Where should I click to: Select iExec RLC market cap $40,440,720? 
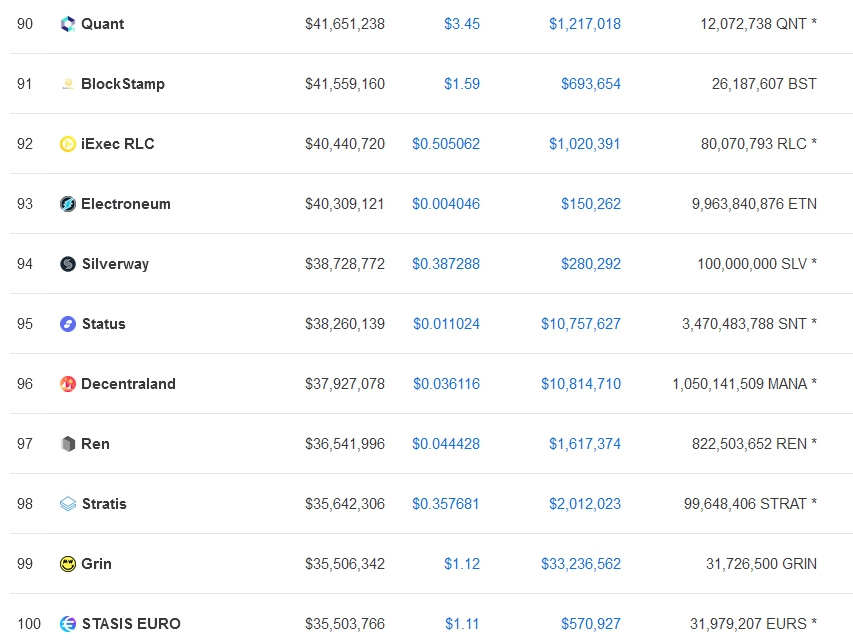click(345, 144)
